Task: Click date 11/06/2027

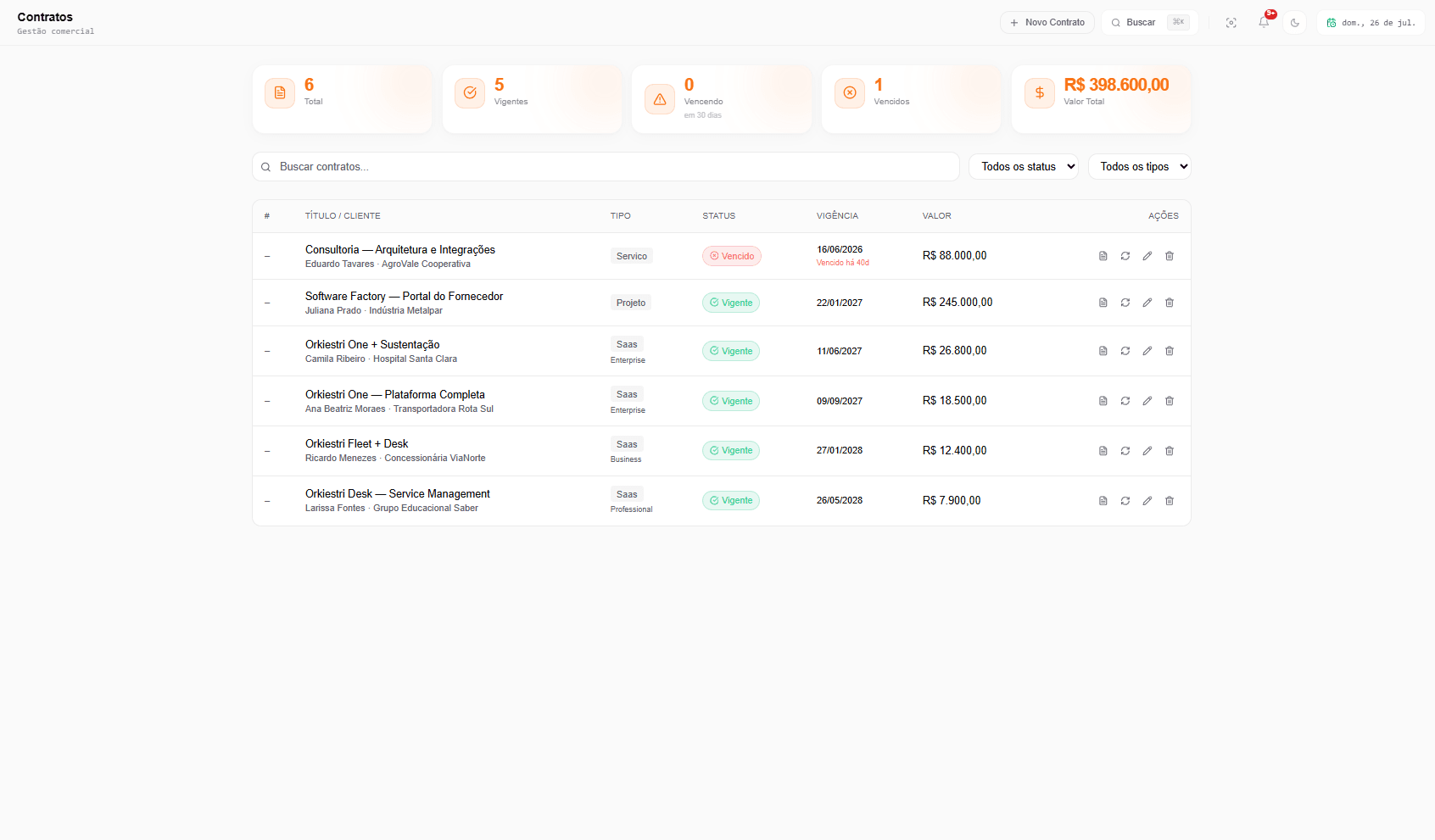Action: pyautogui.click(x=840, y=351)
